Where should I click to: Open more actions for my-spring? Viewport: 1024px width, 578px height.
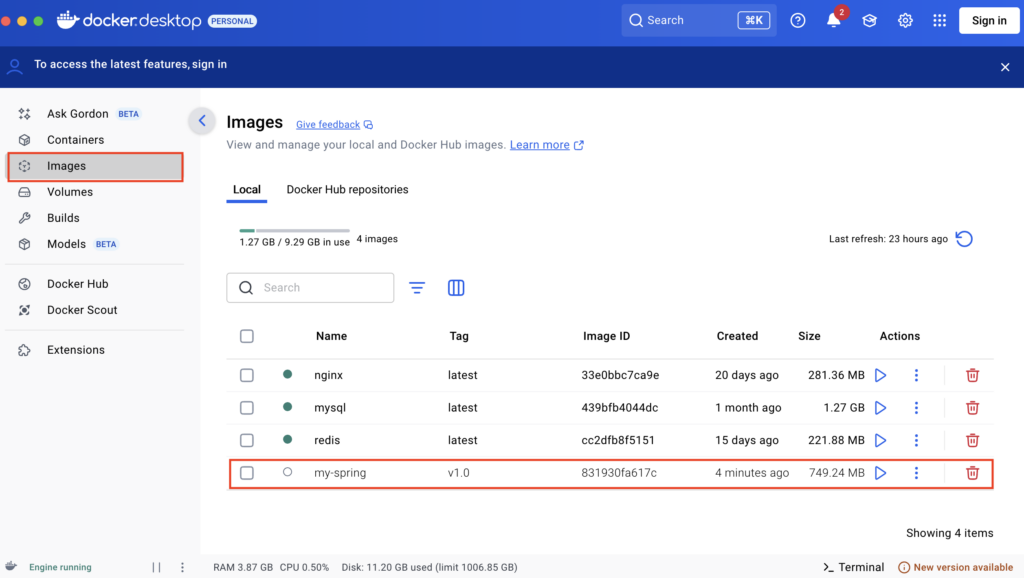tap(916, 473)
